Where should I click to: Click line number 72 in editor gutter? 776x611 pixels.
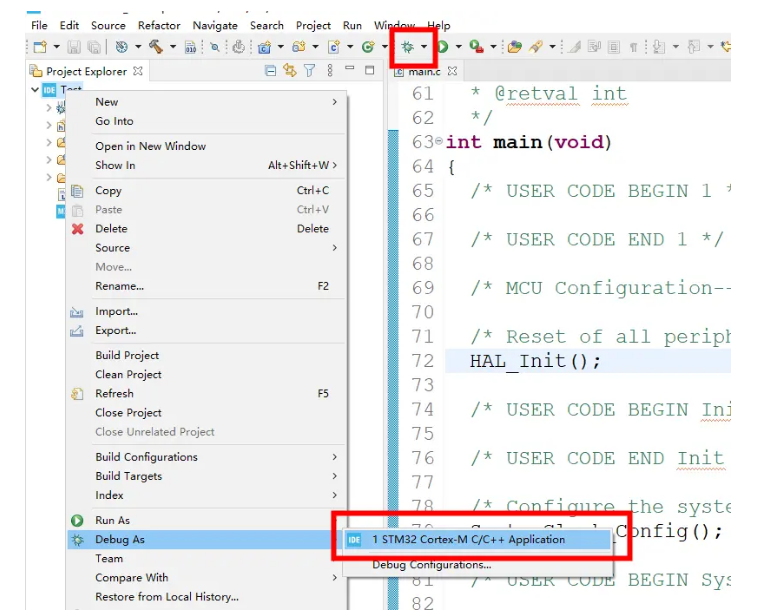423,361
